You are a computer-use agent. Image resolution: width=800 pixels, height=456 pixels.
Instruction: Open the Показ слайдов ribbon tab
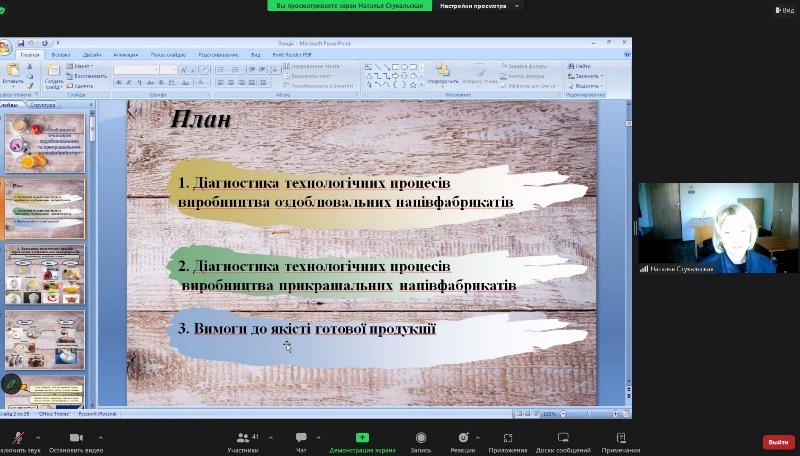click(168, 55)
